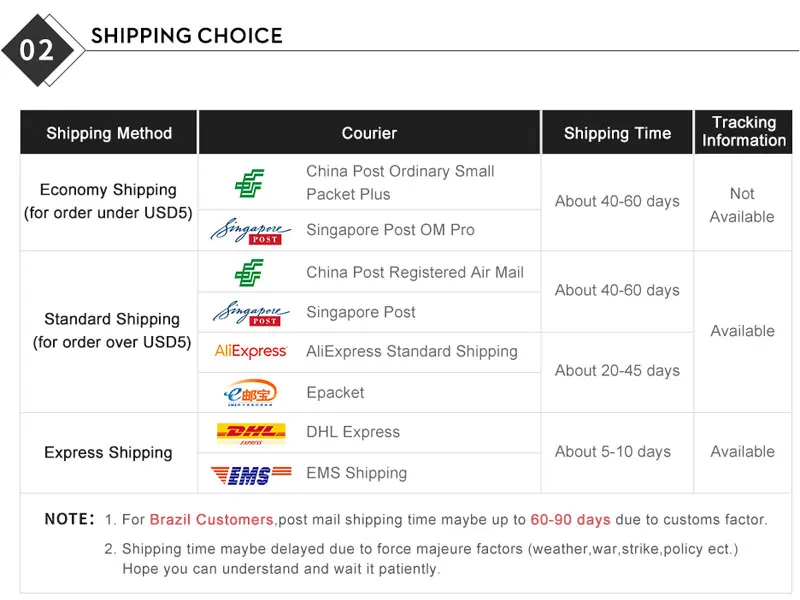Click the red 60-90 days text
Image resolution: width=800 pixels, height=600 pixels.
click(570, 519)
